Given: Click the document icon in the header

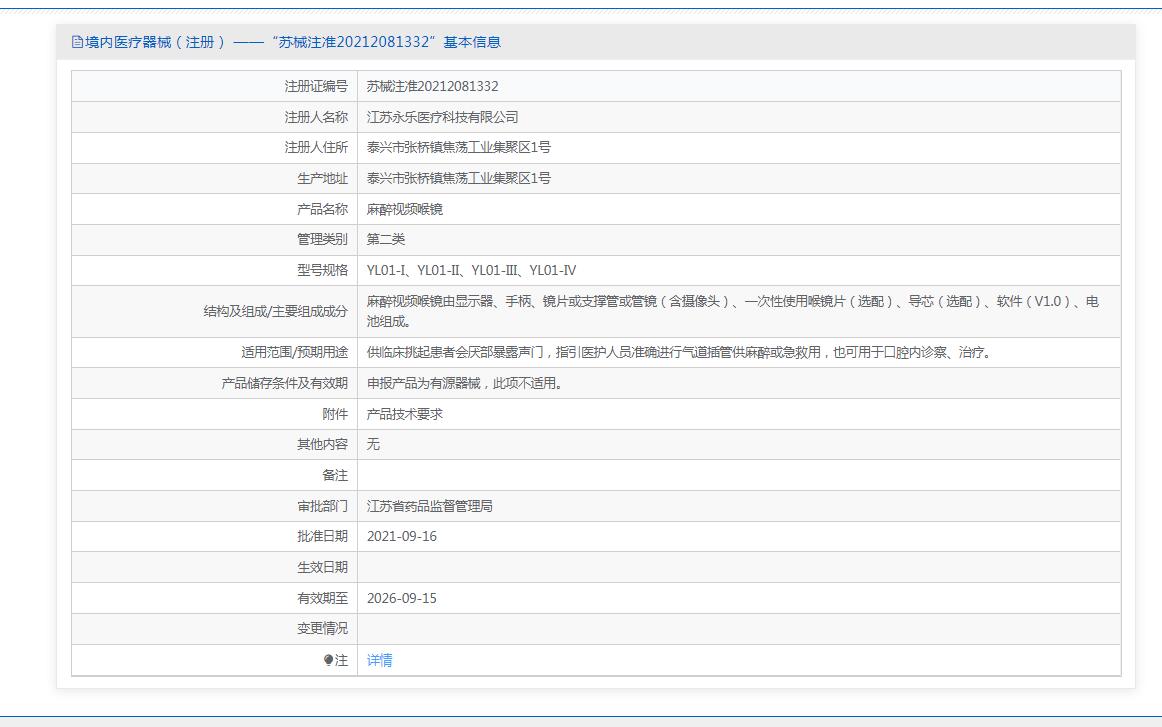Looking at the screenshot, I should pos(77,42).
